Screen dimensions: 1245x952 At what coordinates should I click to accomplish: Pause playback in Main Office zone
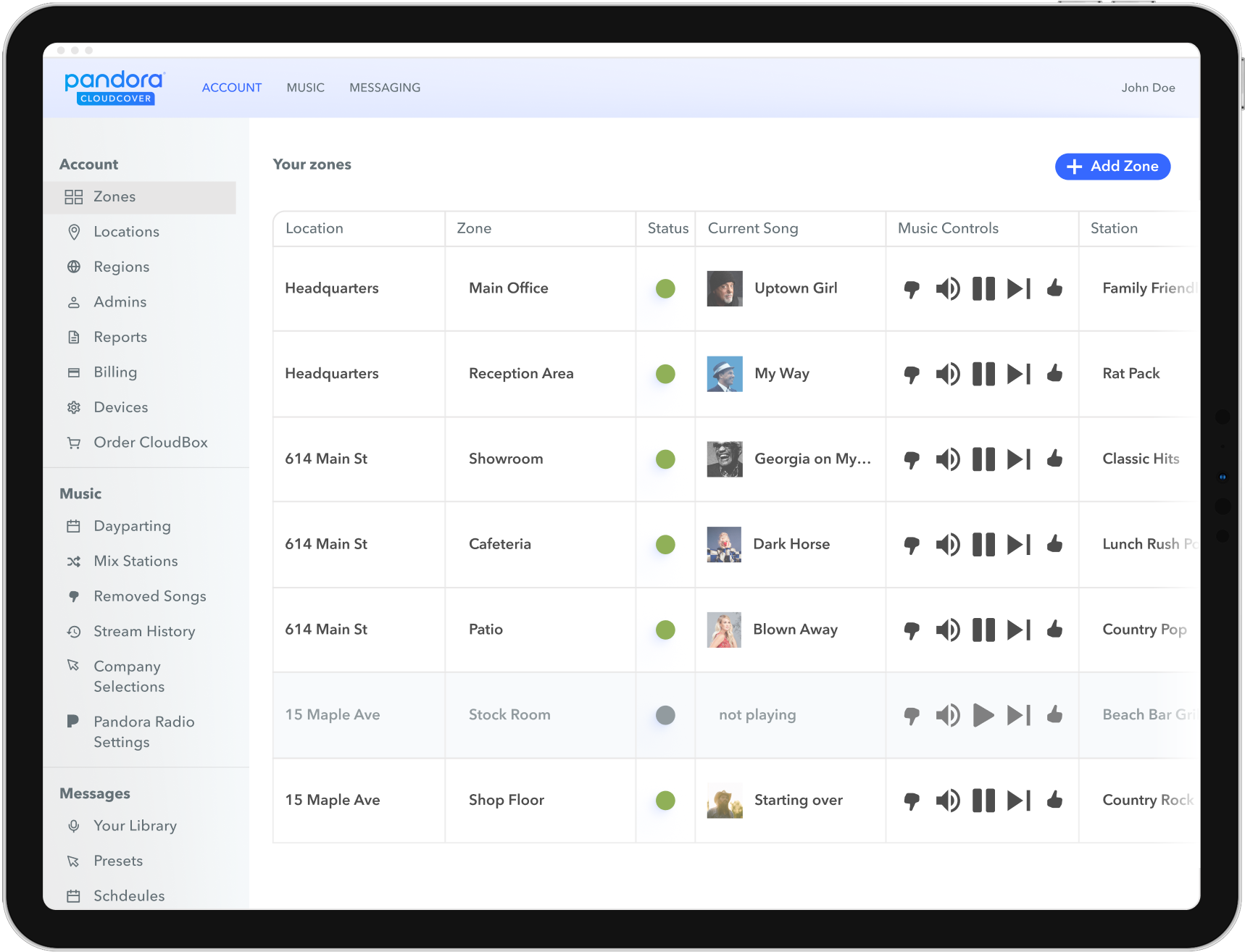click(x=983, y=289)
